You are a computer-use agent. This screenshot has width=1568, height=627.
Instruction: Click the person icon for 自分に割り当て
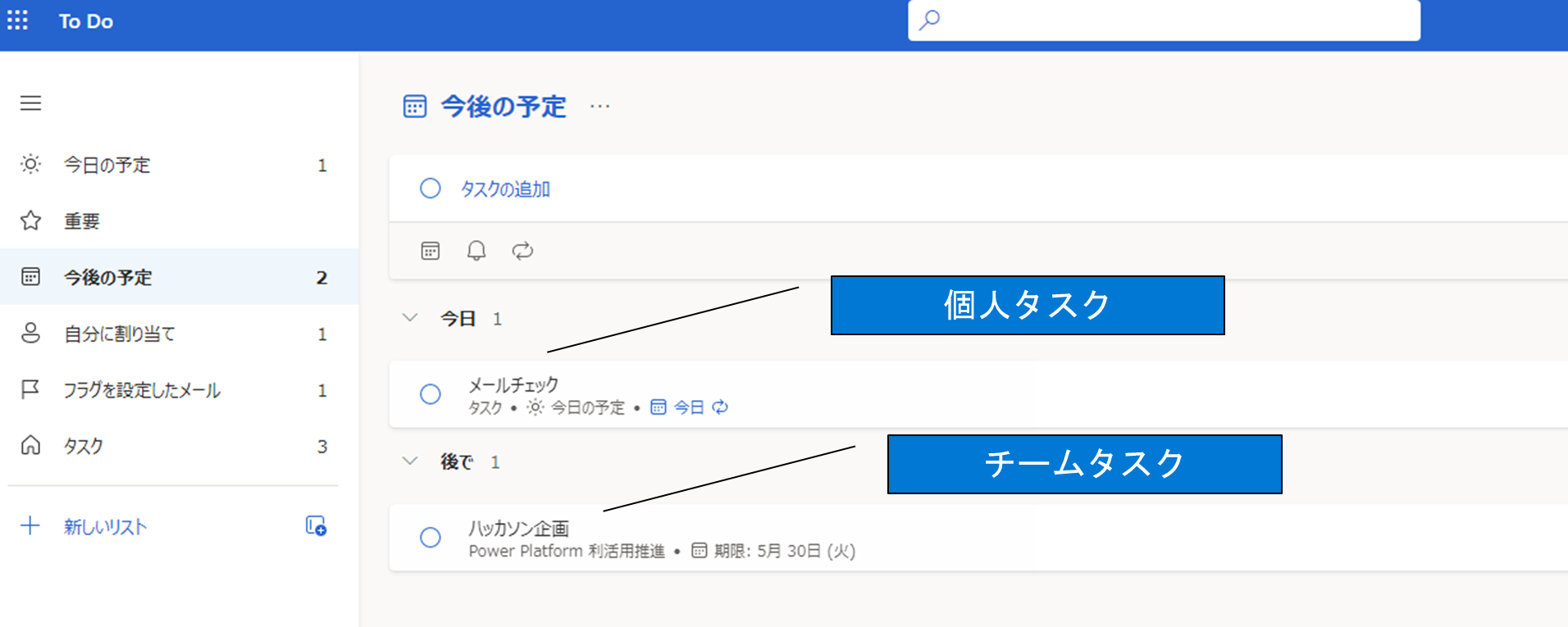pyautogui.click(x=30, y=333)
